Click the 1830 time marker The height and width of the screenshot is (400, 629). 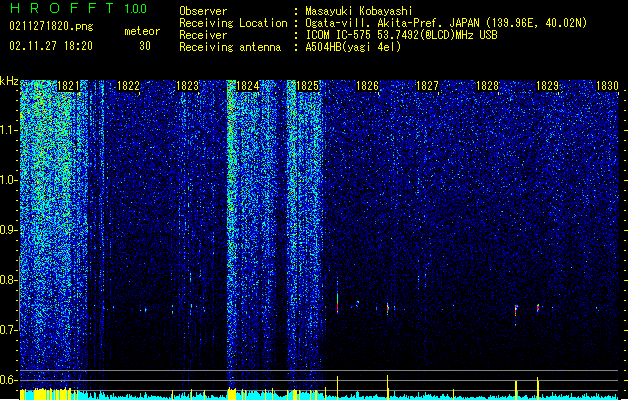click(x=607, y=86)
